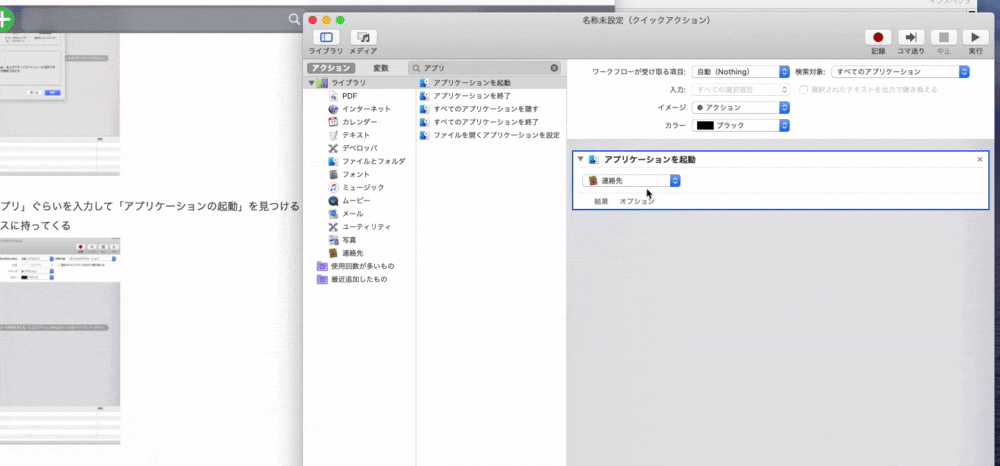Select the ファイルとフォルダ library category

[x=366, y=161]
